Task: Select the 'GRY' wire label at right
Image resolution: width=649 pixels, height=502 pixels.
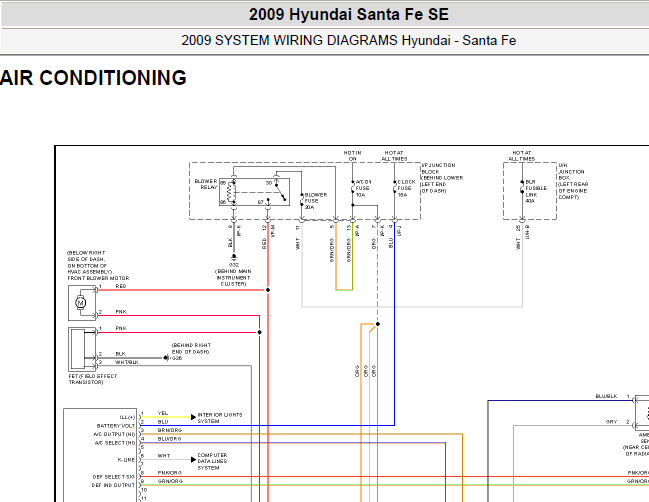Action: coord(612,422)
